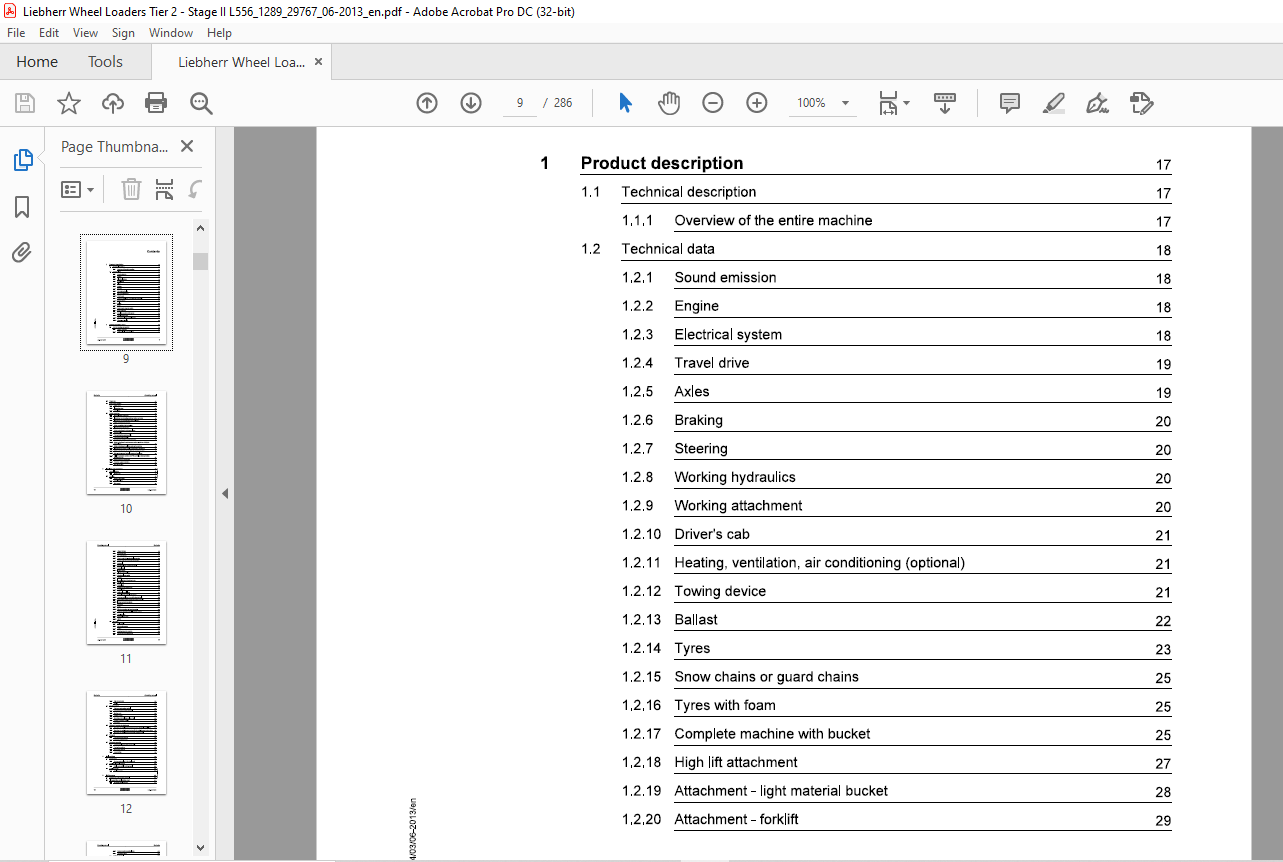Zoom out with the minus icon
This screenshot has width=1283, height=862.
tap(713, 103)
